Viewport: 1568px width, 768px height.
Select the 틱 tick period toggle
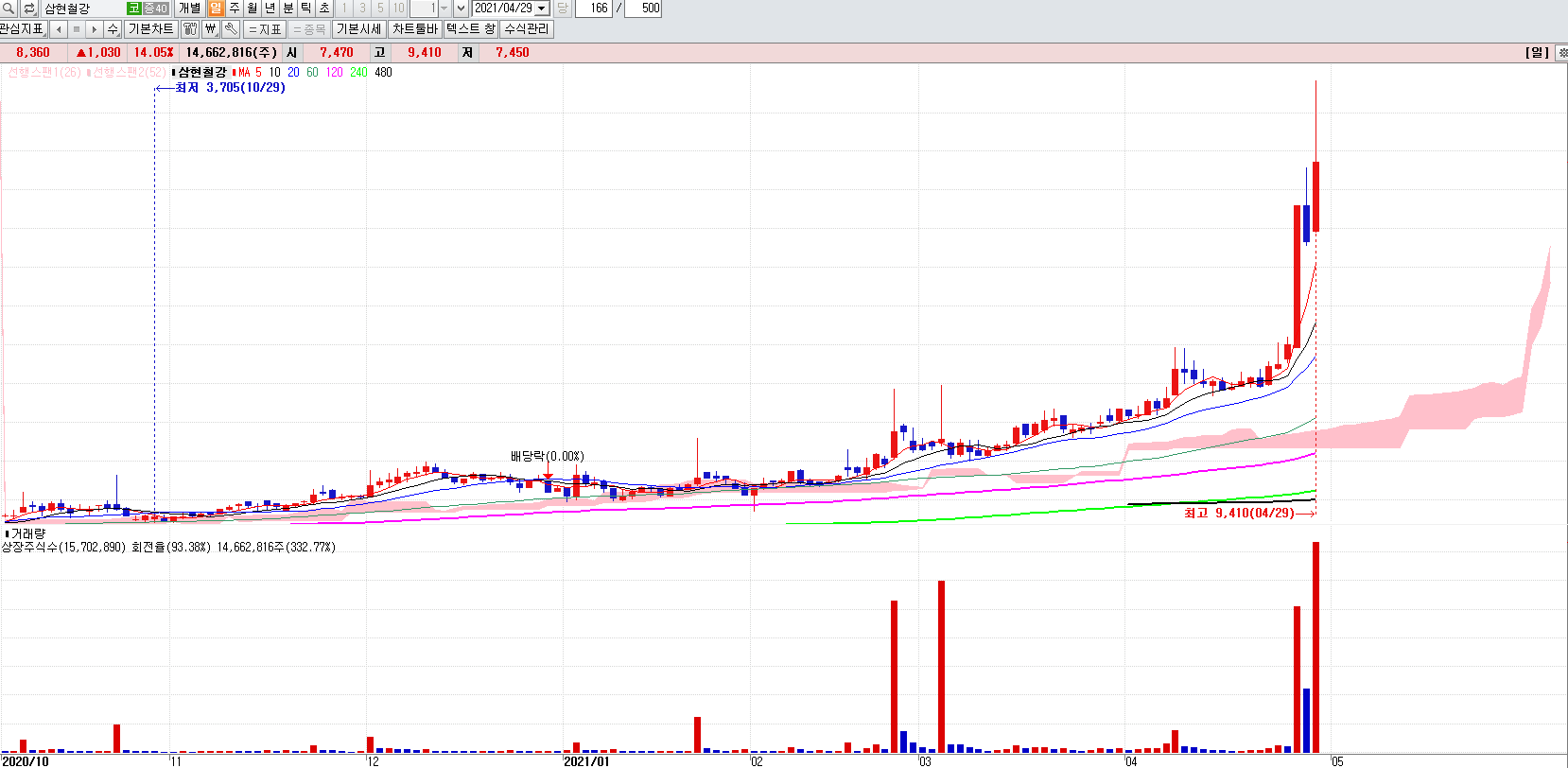pos(306,8)
